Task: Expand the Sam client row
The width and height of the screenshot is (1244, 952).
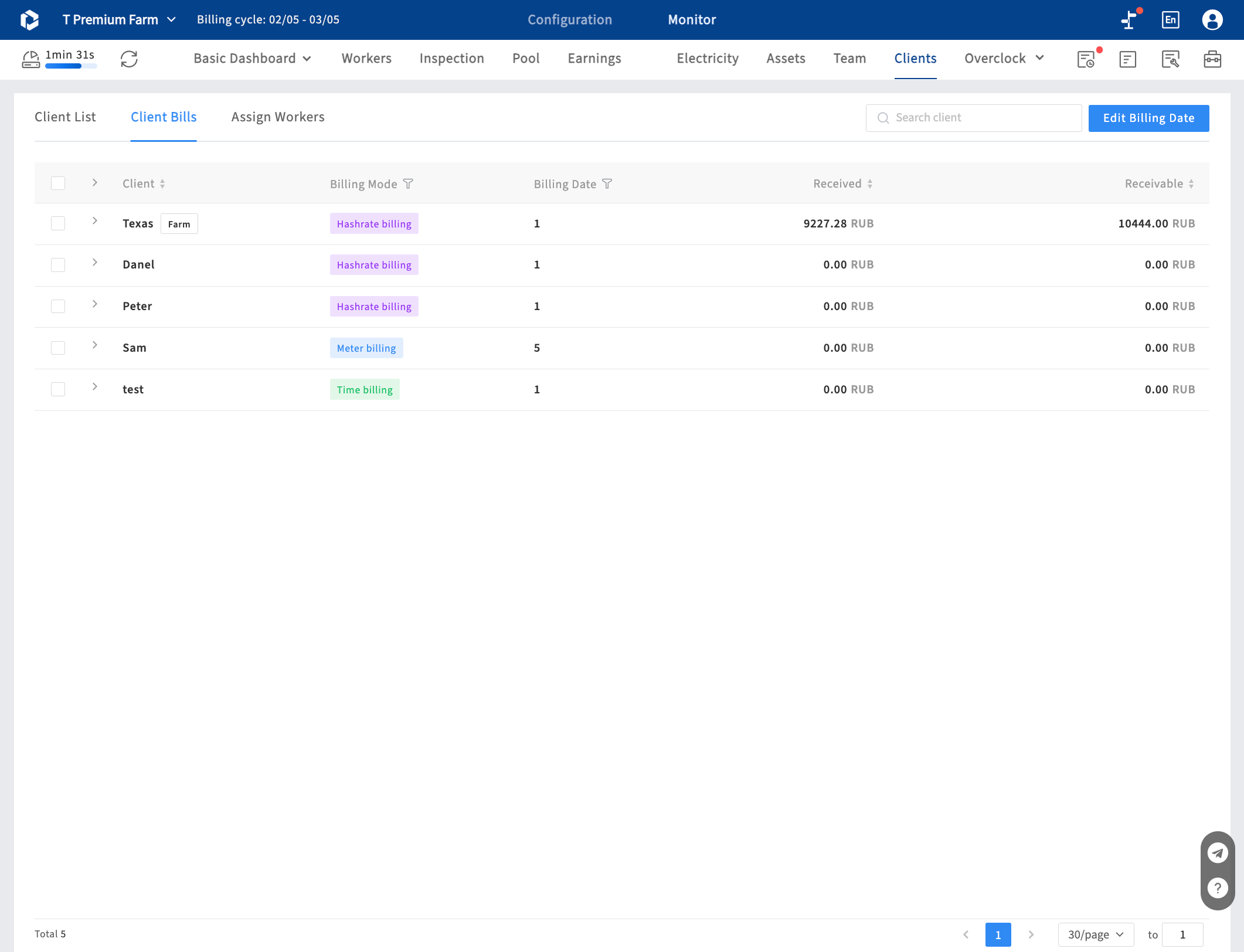Action: (x=95, y=345)
